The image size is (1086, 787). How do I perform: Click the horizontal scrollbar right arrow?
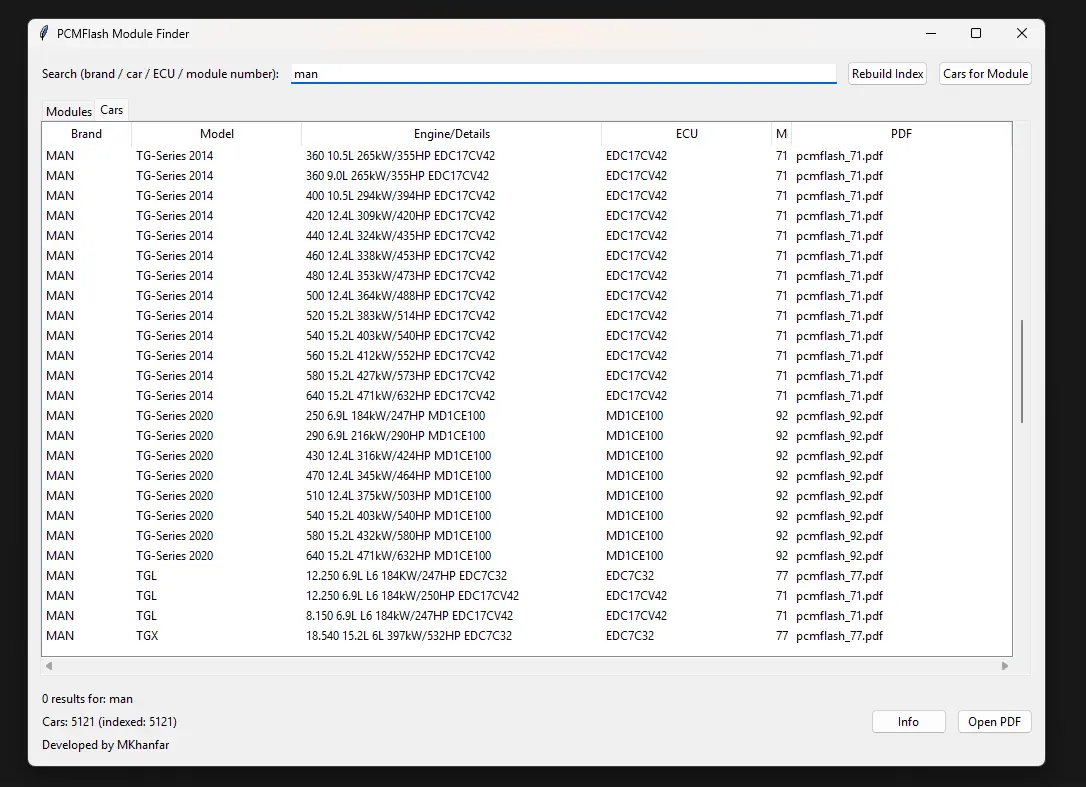coord(1005,666)
